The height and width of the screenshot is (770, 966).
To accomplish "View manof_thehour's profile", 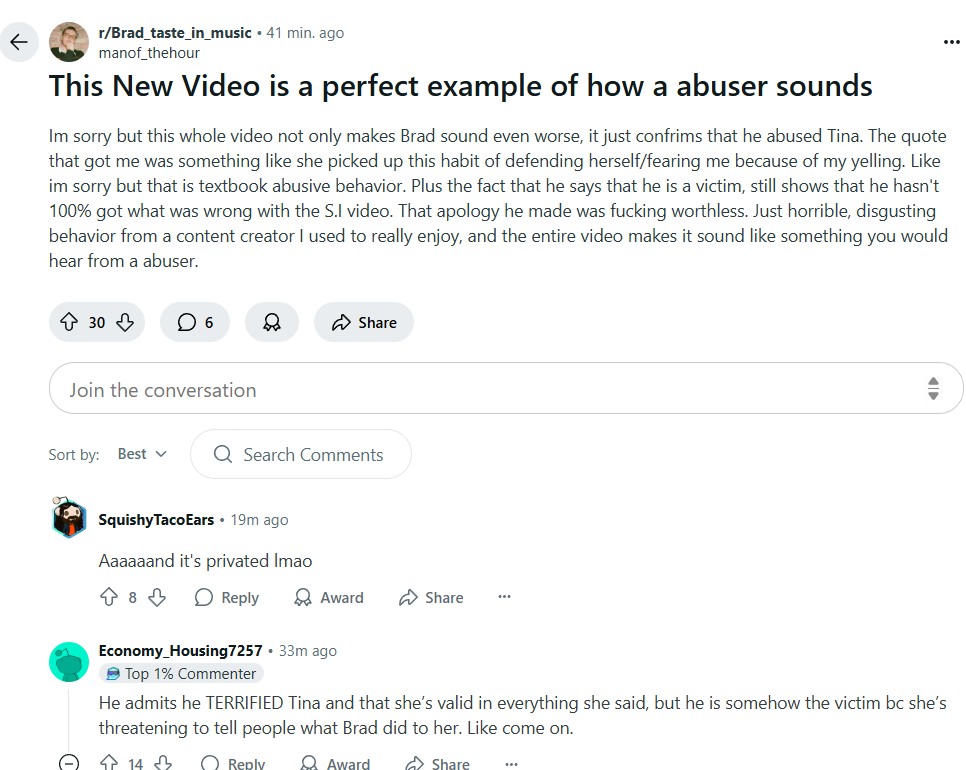I will pyautogui.click(x=149, y=53).
